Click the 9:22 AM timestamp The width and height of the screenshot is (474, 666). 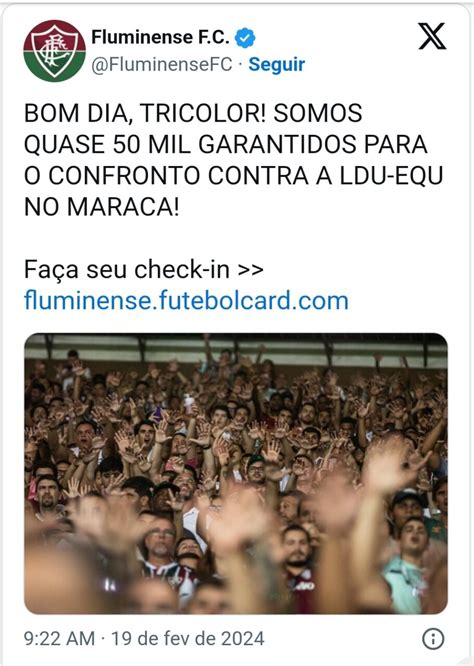coord(59,638)
